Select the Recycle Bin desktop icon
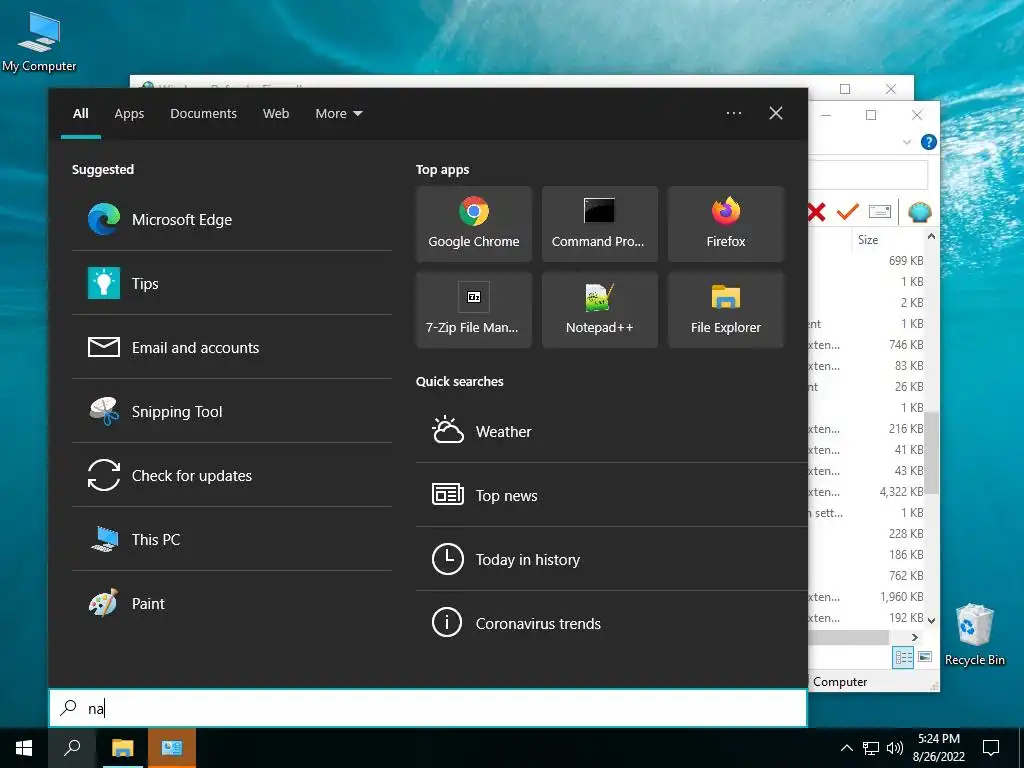The image size is (1024, 768). pos(974,635)
